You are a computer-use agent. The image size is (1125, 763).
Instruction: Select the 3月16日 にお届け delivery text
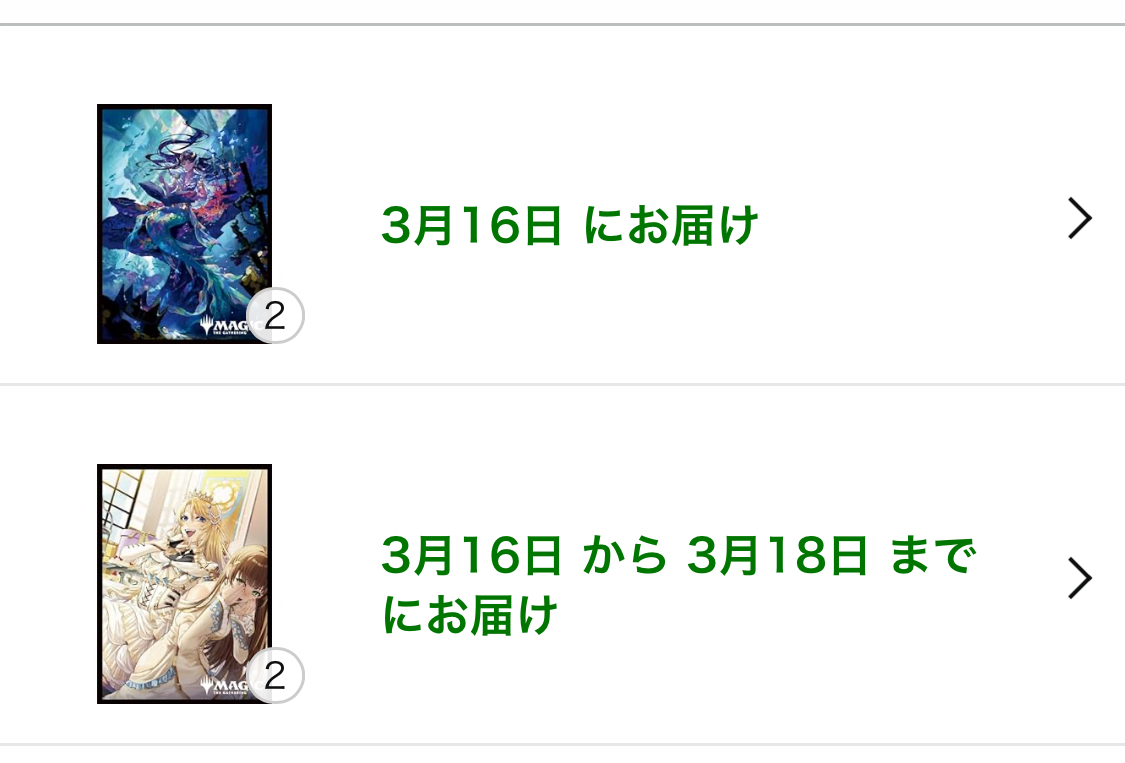click(570, 225)
